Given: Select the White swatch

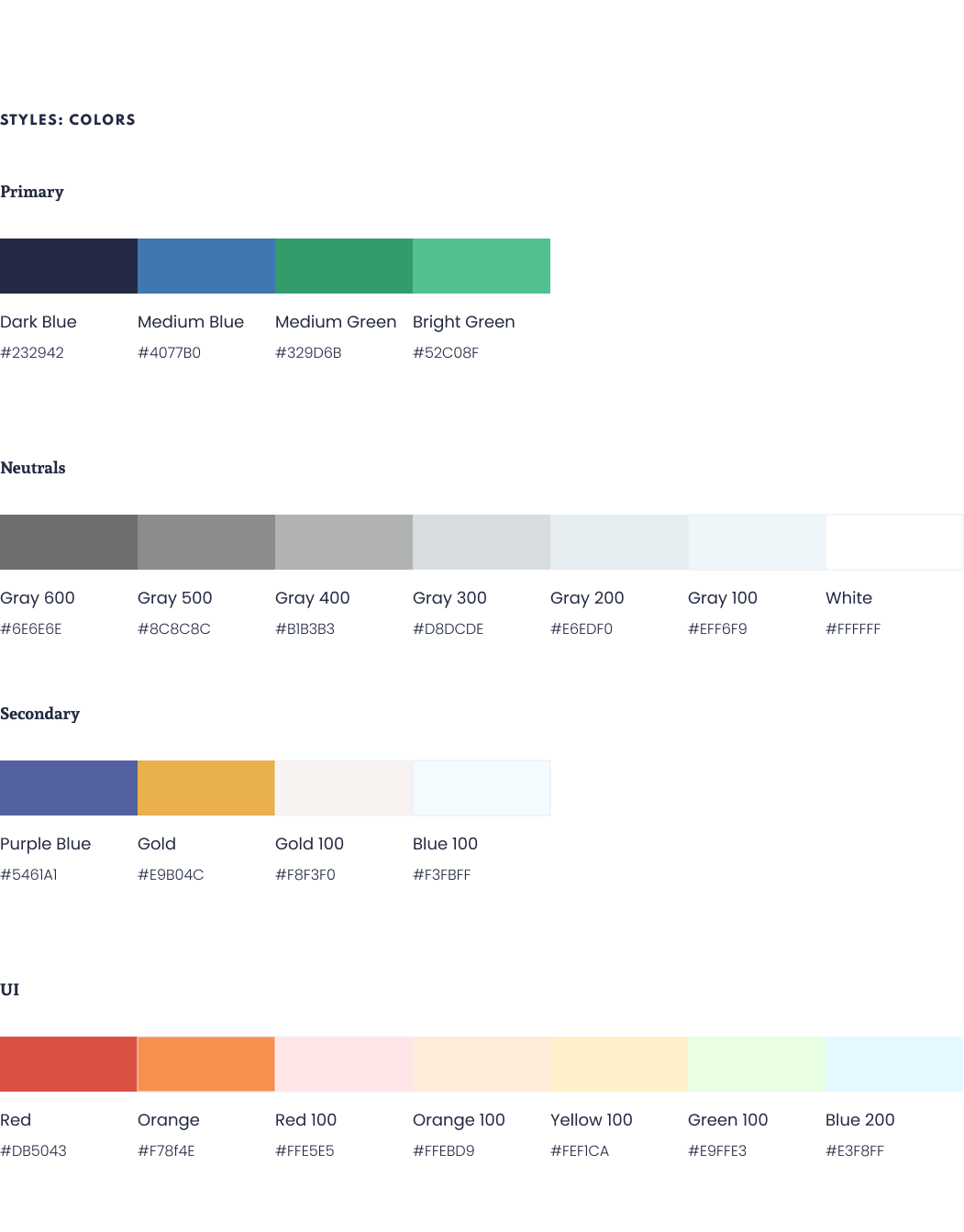Looking at the screenshot, I should tap(893, 541).
